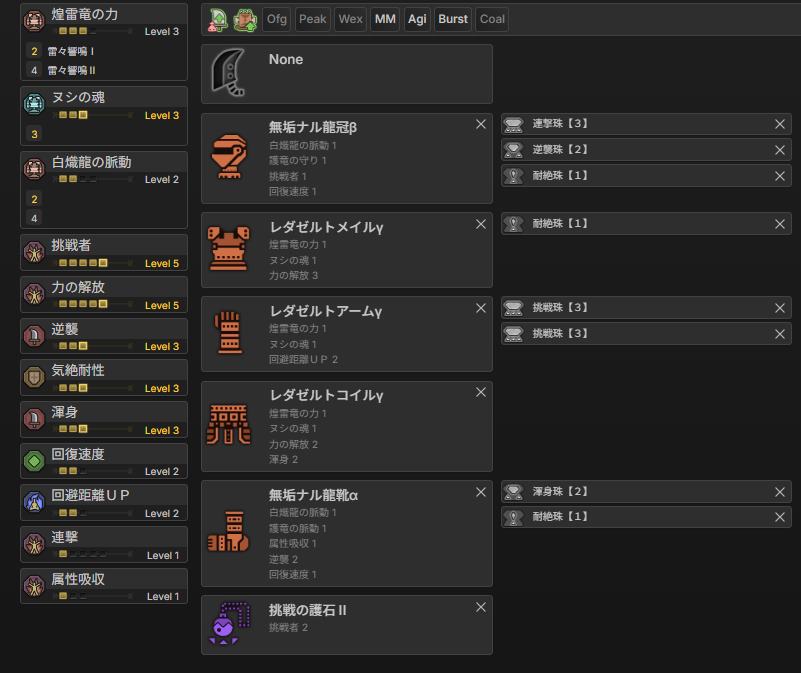This screenshot has height=673, width=801.
Task: Select the 無垢ナル龍冠β helmet icon
Action: click(228, 158)
